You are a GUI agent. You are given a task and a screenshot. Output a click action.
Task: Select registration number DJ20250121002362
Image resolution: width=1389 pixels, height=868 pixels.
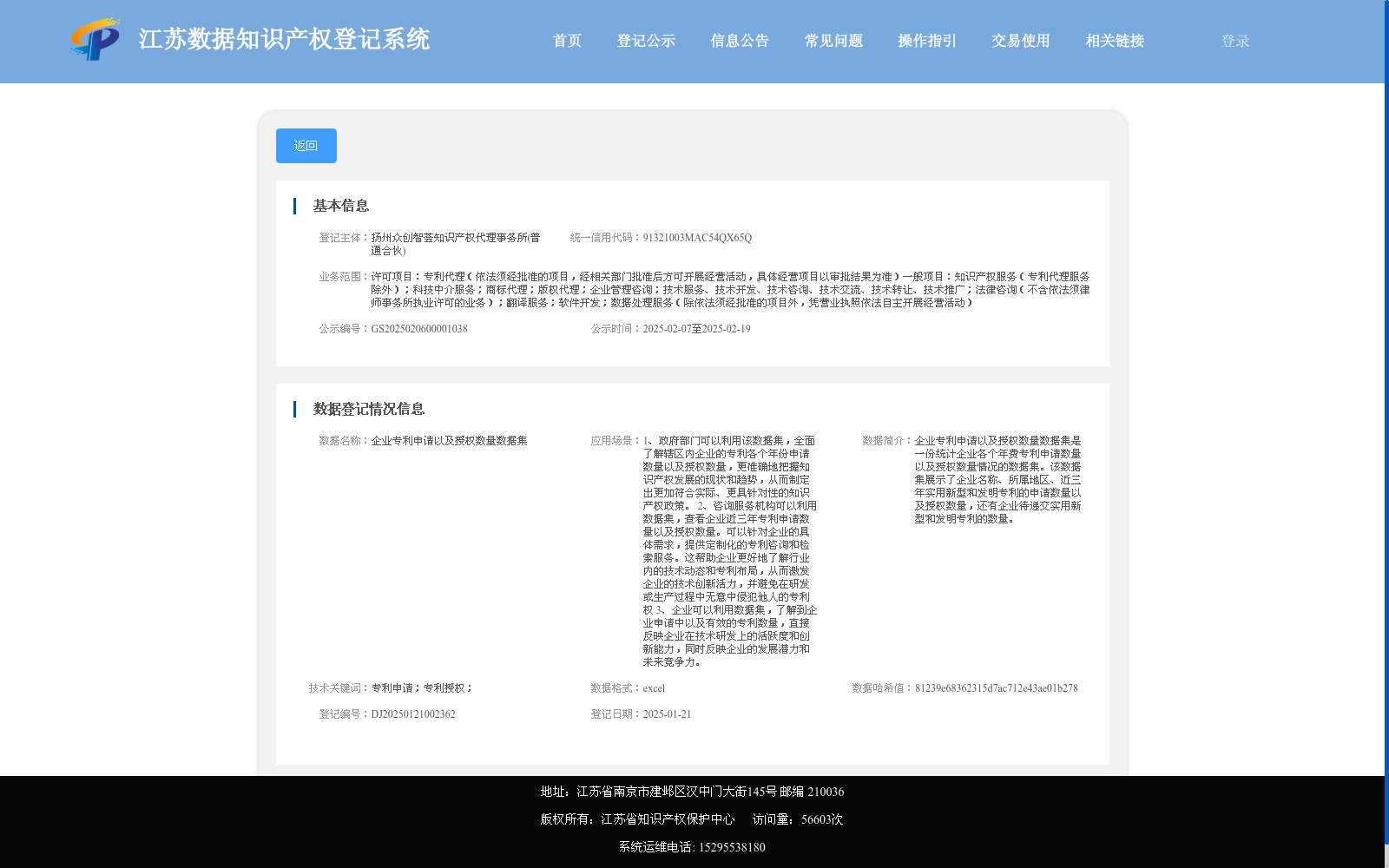pos(413,714)
